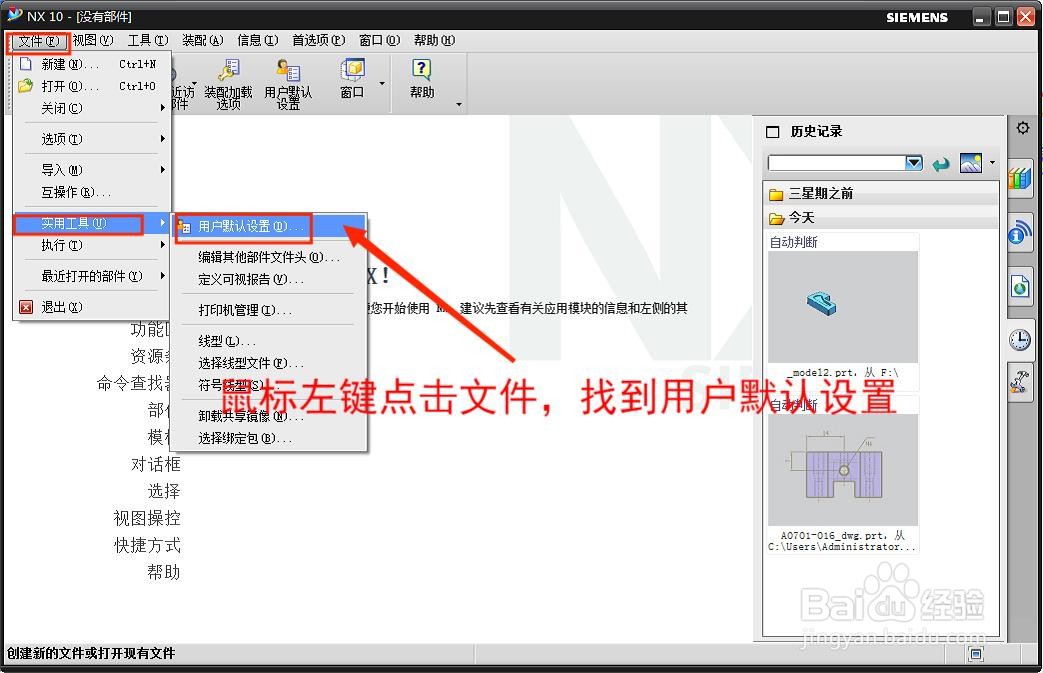
Task: Click the red 退出 exit icon
Action: pos(26,307)
